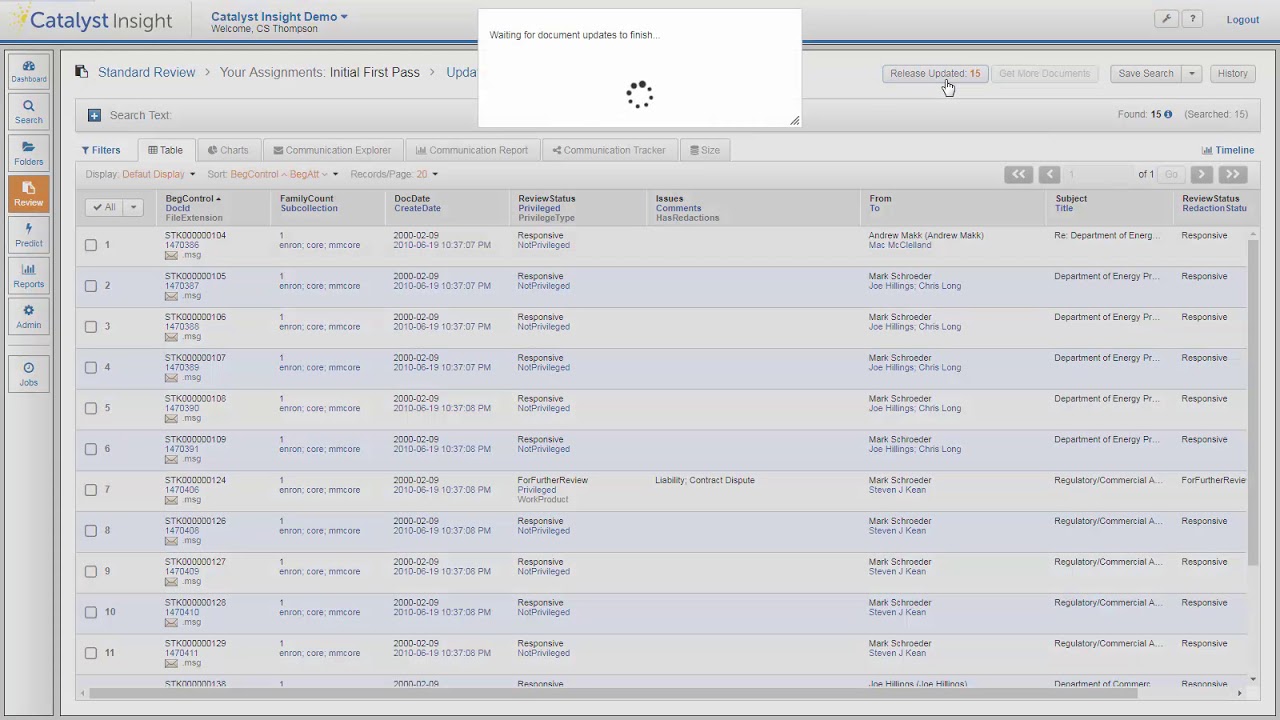1280x720 pixels.
Task: Select checkbox for row 4
Action: 91,368
